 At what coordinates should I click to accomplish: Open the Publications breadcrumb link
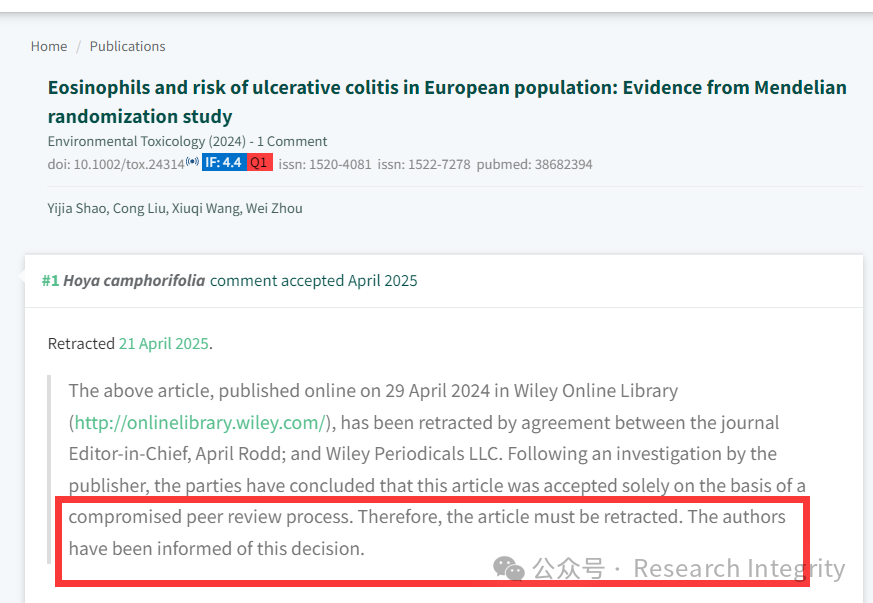click(127, 46)
